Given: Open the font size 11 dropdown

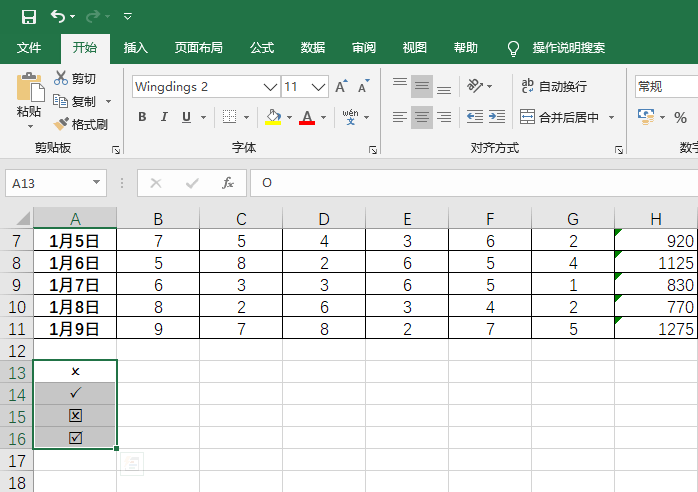Looking at the screenshot, I should (x=318, y=87).
